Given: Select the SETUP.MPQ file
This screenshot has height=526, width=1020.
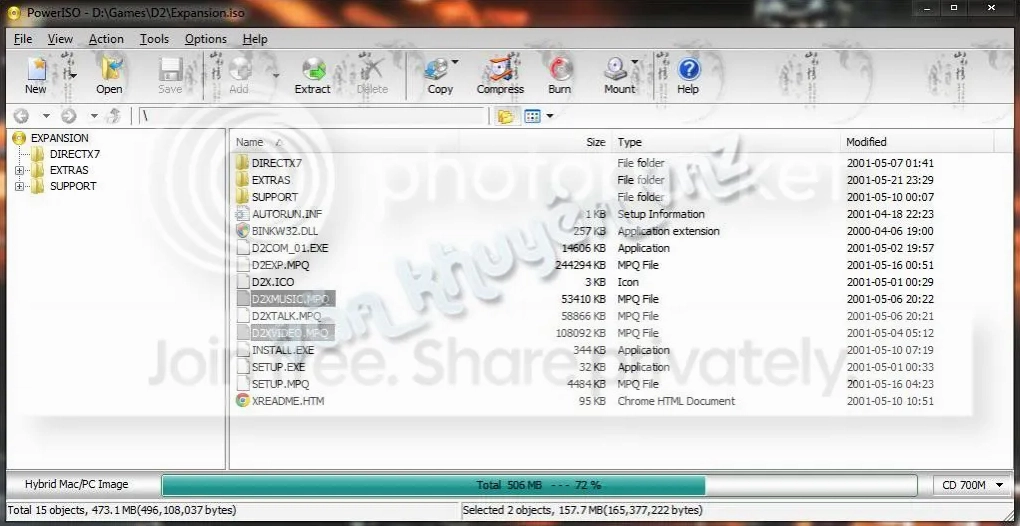Looking at the screenshot, I should click(x=280, y=384).
